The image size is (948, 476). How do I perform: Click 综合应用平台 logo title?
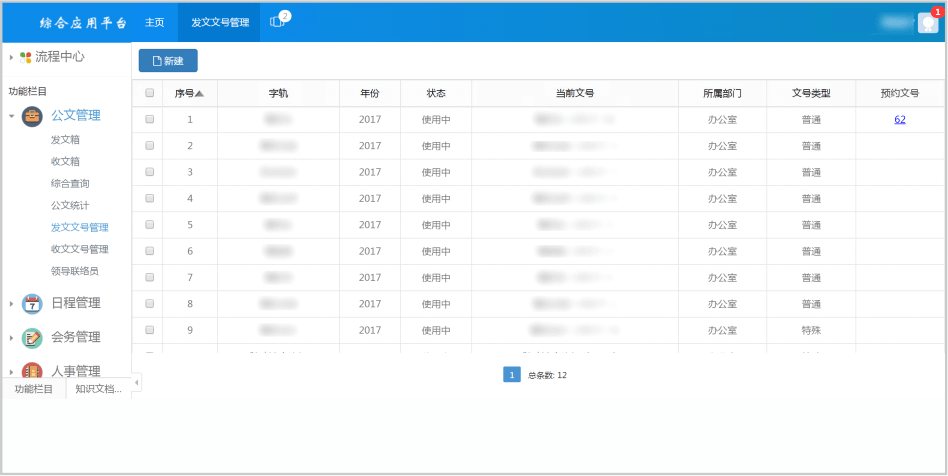click(83, 23)
